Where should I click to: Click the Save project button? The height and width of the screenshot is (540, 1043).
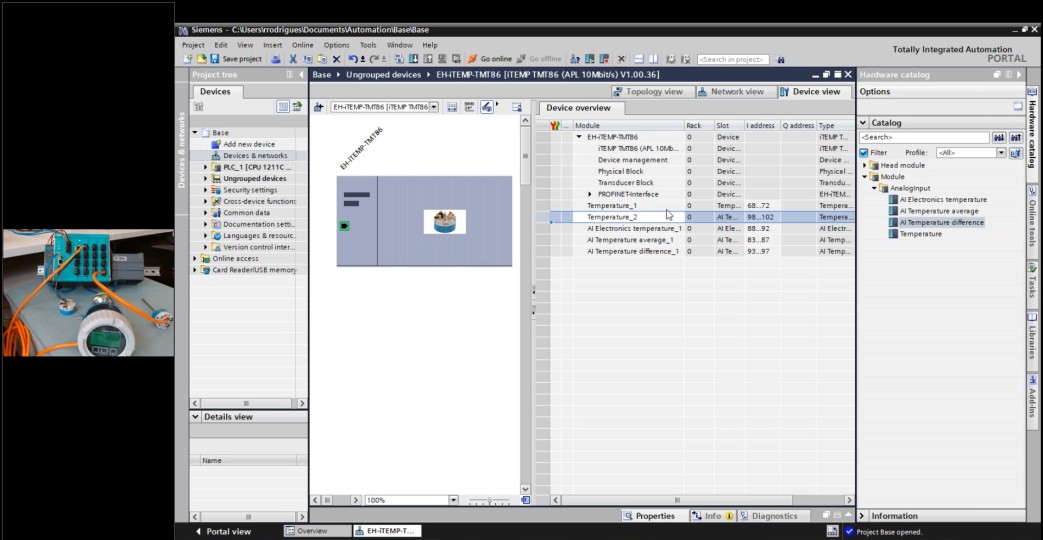[236, 59]
